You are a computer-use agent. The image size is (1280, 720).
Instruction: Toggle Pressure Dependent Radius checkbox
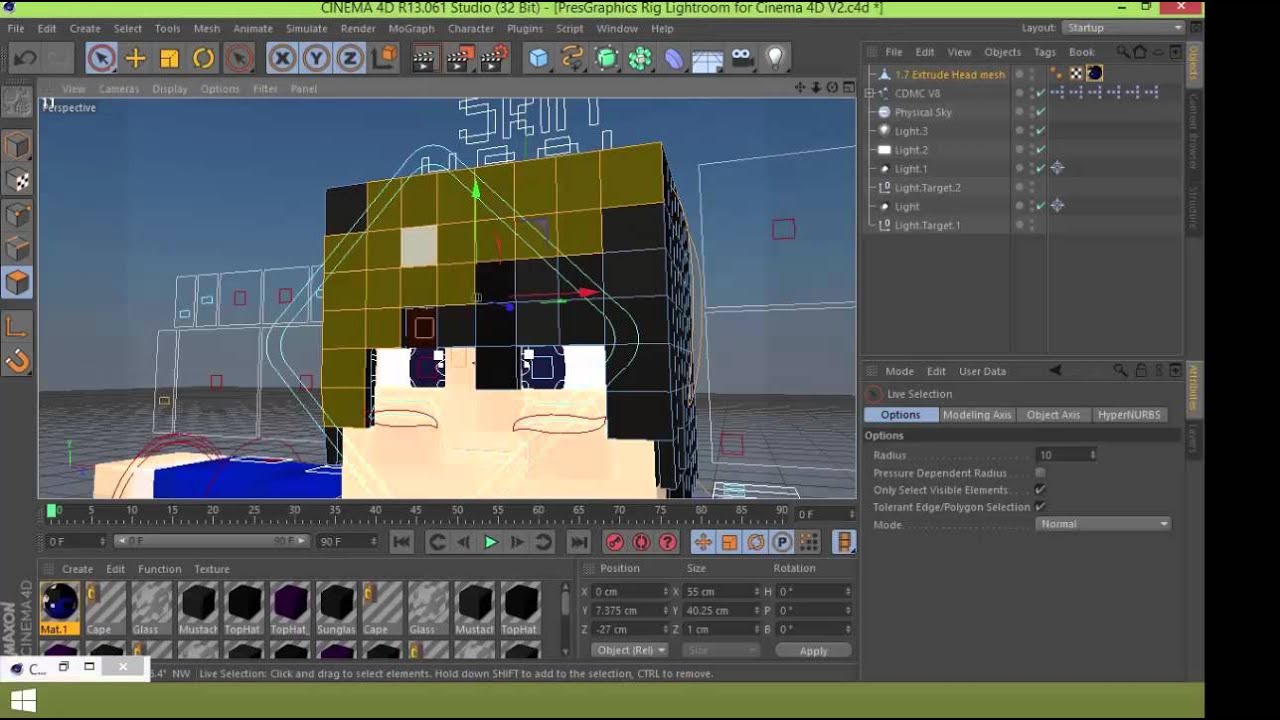(x=1040, y=473)
